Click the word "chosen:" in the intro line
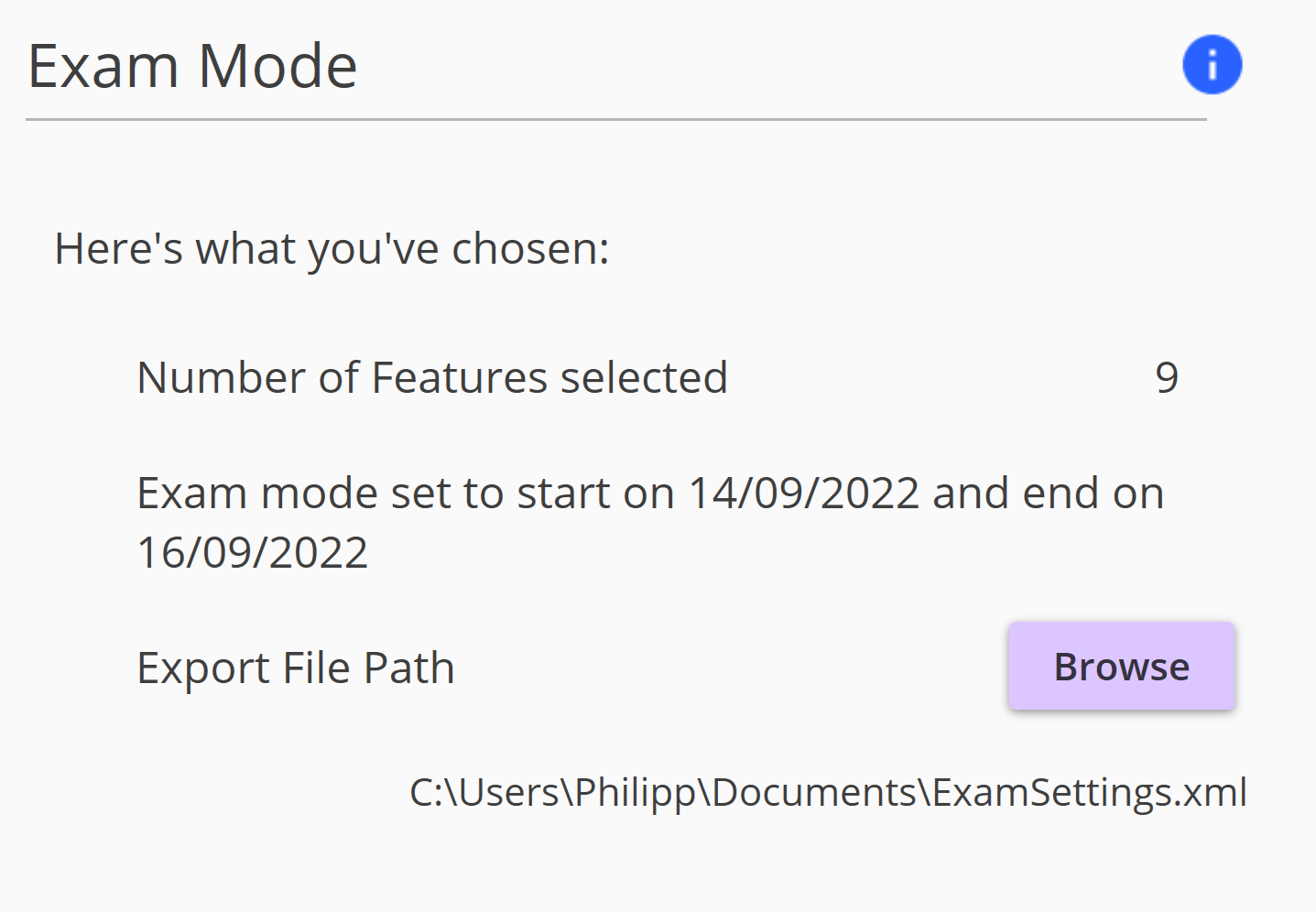 530,249
